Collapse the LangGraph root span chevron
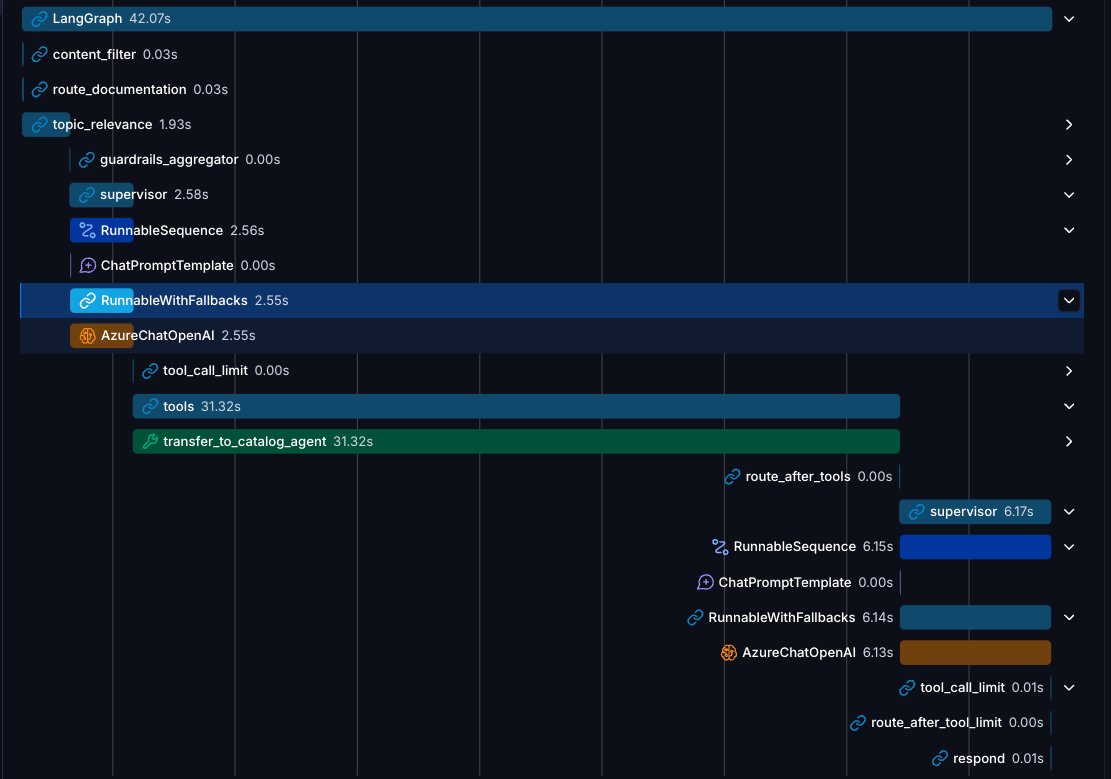 (1069, 19)
